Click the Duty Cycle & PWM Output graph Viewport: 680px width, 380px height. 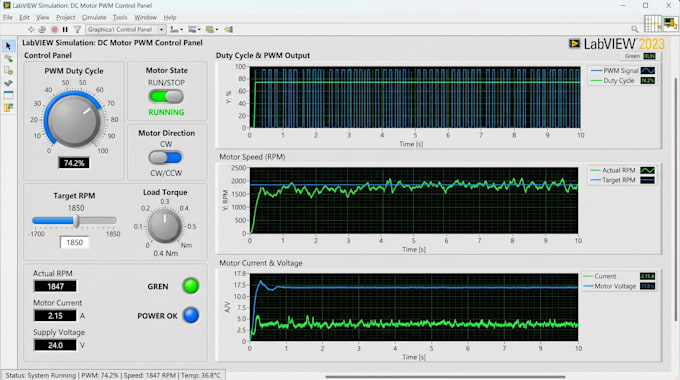tap(415, 97)
